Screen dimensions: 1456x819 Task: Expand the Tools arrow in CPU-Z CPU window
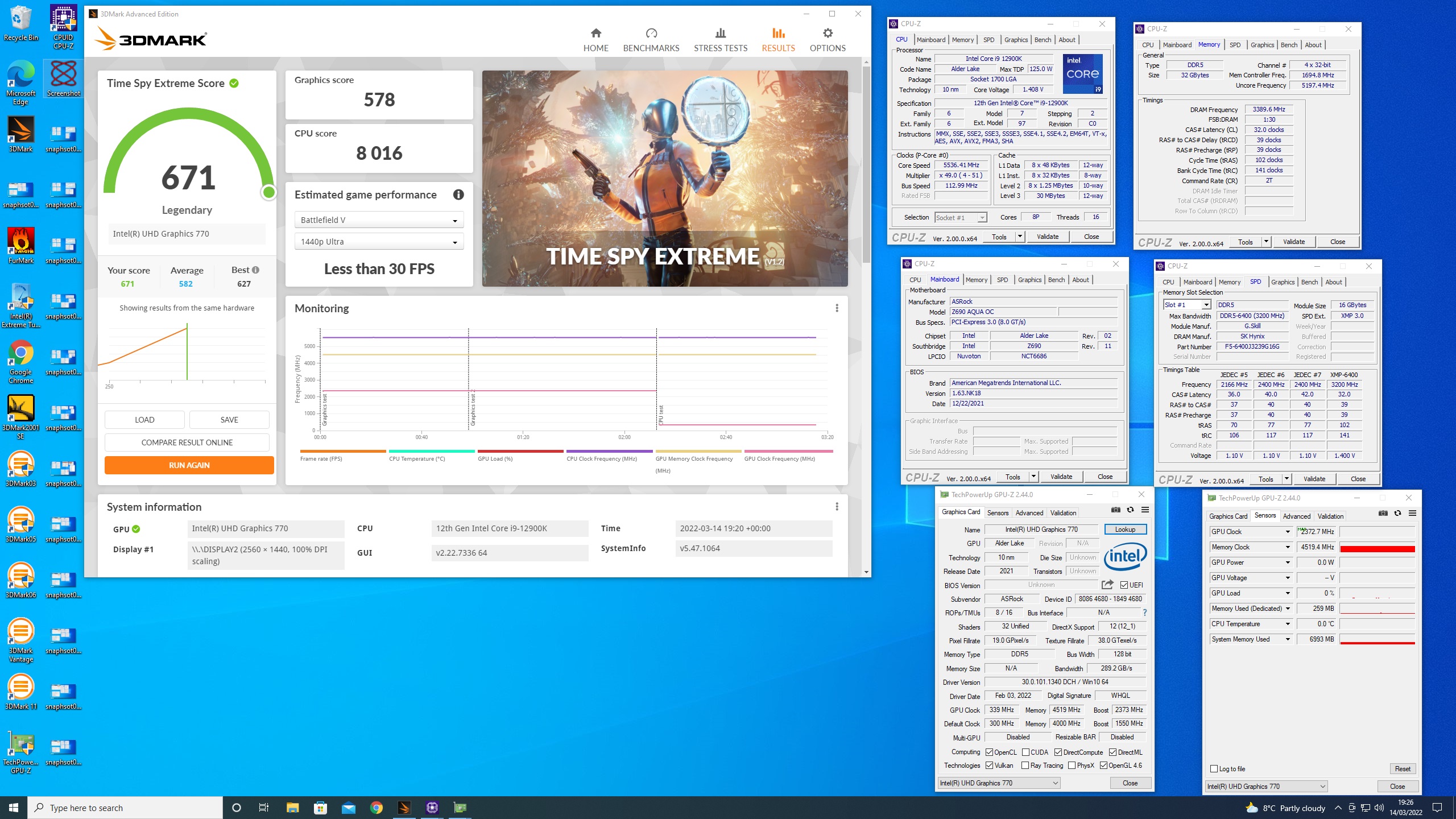pyautogui.click(x=1020, y=237)
